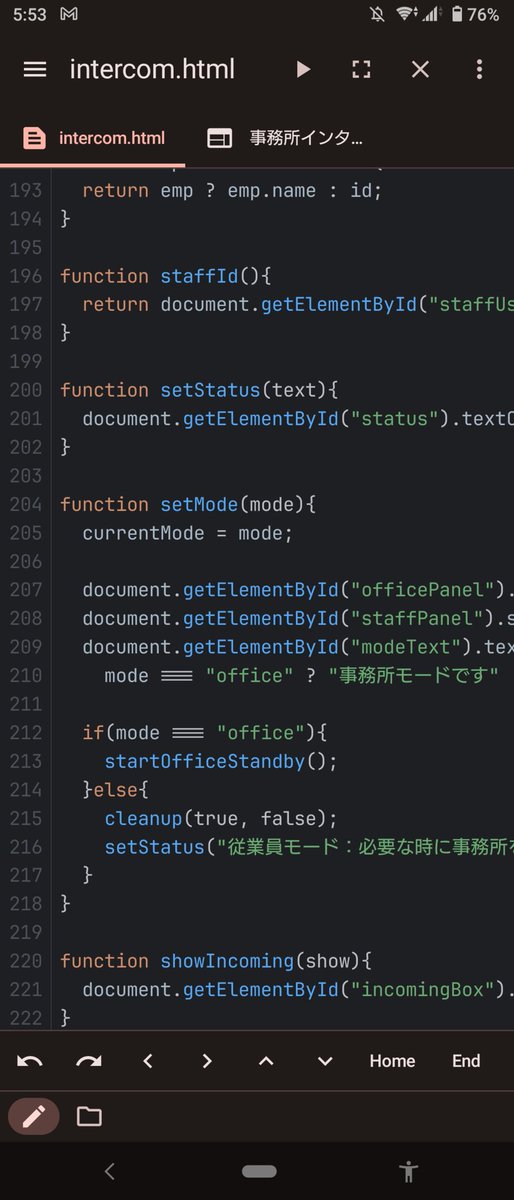Tap the Home key button
The width and height of the screenshot is (514, 1200).
point(392,1061)
